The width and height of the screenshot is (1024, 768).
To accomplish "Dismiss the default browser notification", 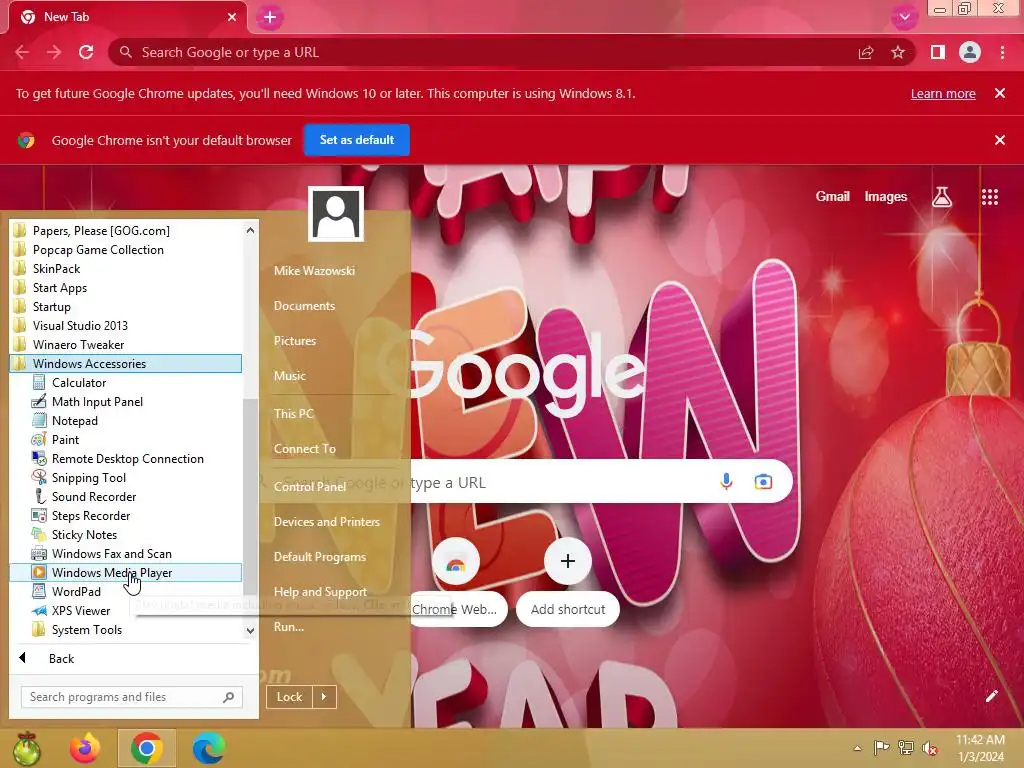I will (999, 140).
